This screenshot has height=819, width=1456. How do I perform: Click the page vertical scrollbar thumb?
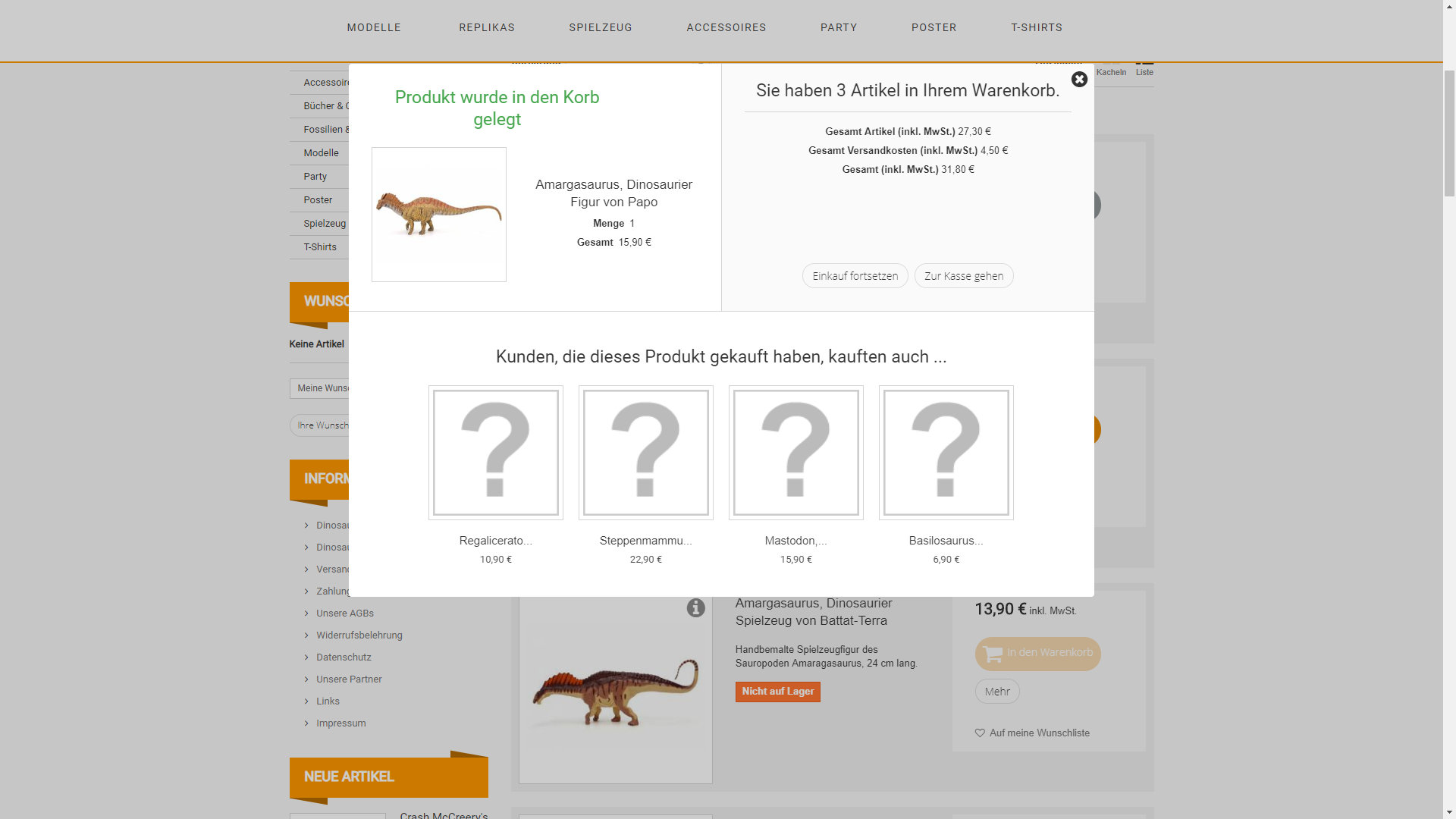(x=1448, y=133)
